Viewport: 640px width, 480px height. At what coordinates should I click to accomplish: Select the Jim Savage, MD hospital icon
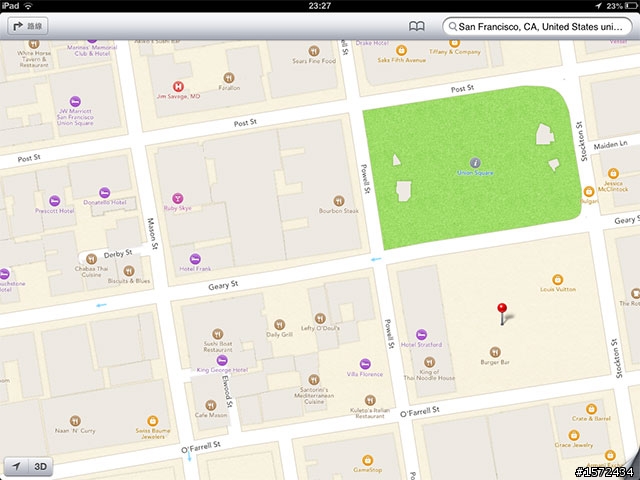178,86
